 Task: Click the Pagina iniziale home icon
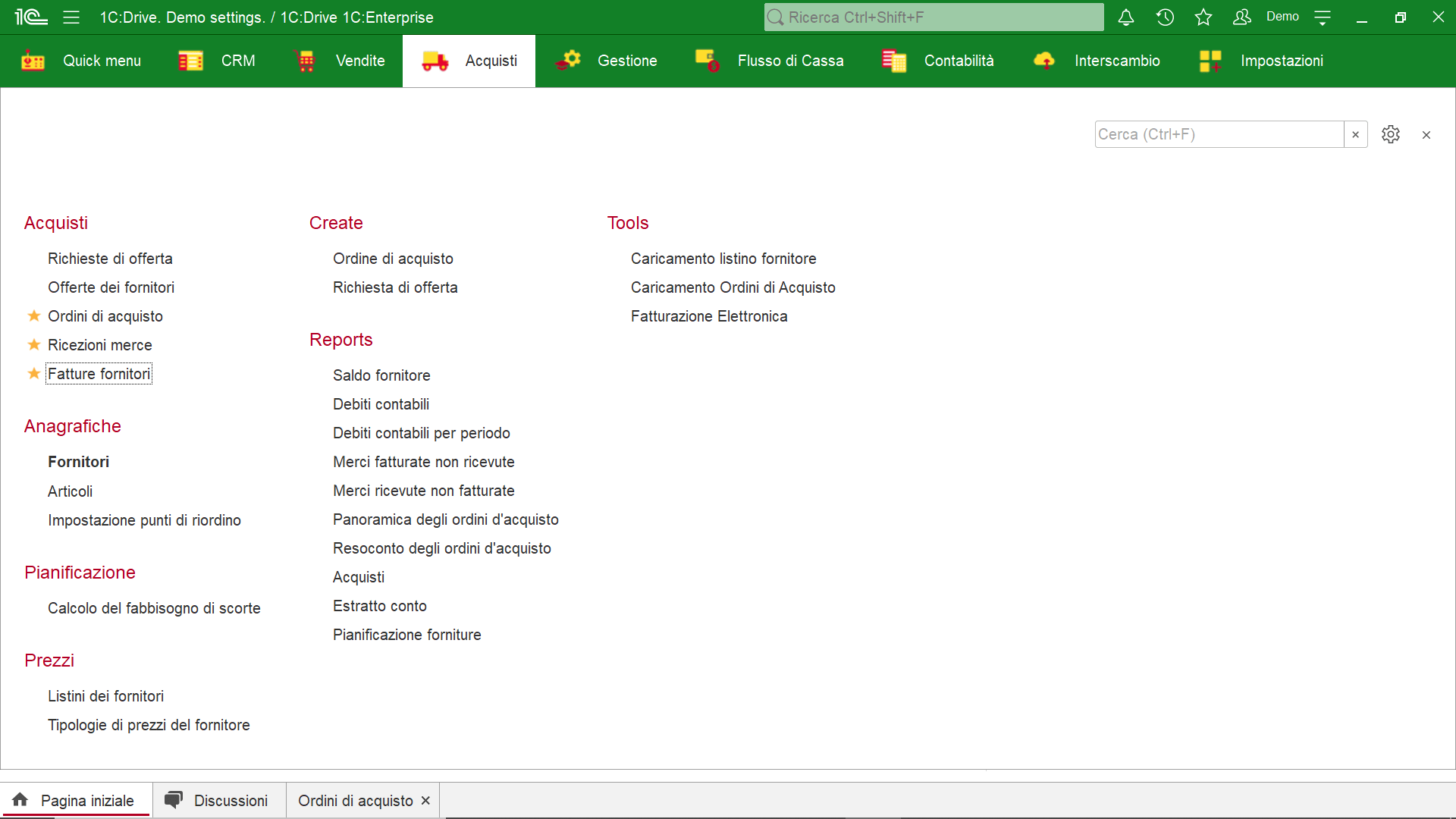point(20,799)
